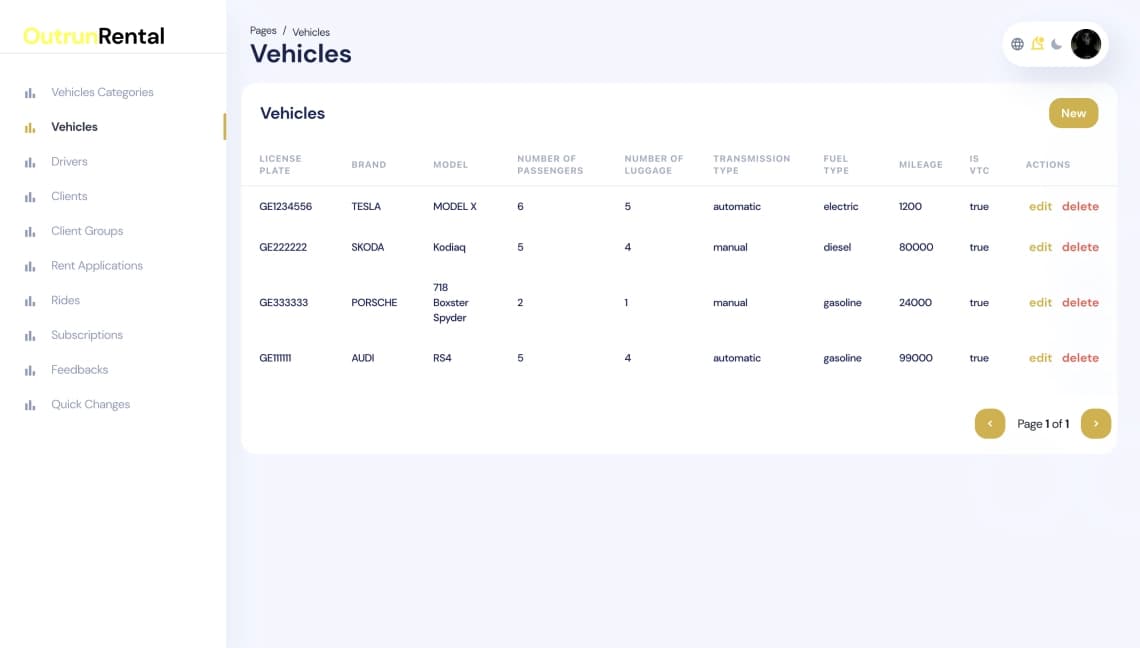Click the Feedbacks sidebar icon
The image size is (1140, 648).
tap(30, 370)
